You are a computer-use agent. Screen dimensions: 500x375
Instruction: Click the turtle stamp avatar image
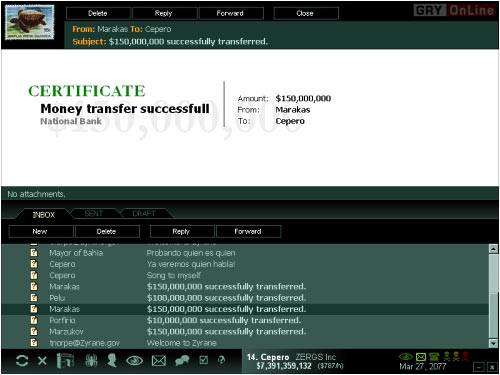30,22
